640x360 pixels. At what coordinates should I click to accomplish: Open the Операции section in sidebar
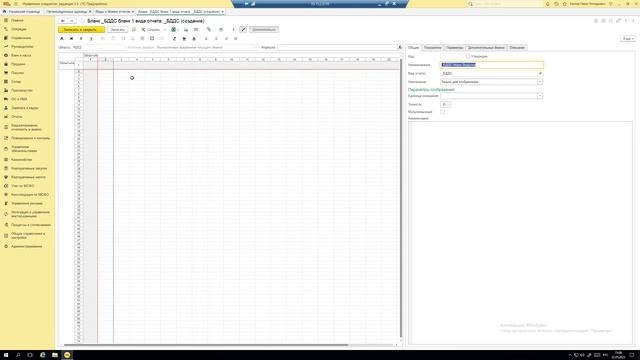click(19, 29)
